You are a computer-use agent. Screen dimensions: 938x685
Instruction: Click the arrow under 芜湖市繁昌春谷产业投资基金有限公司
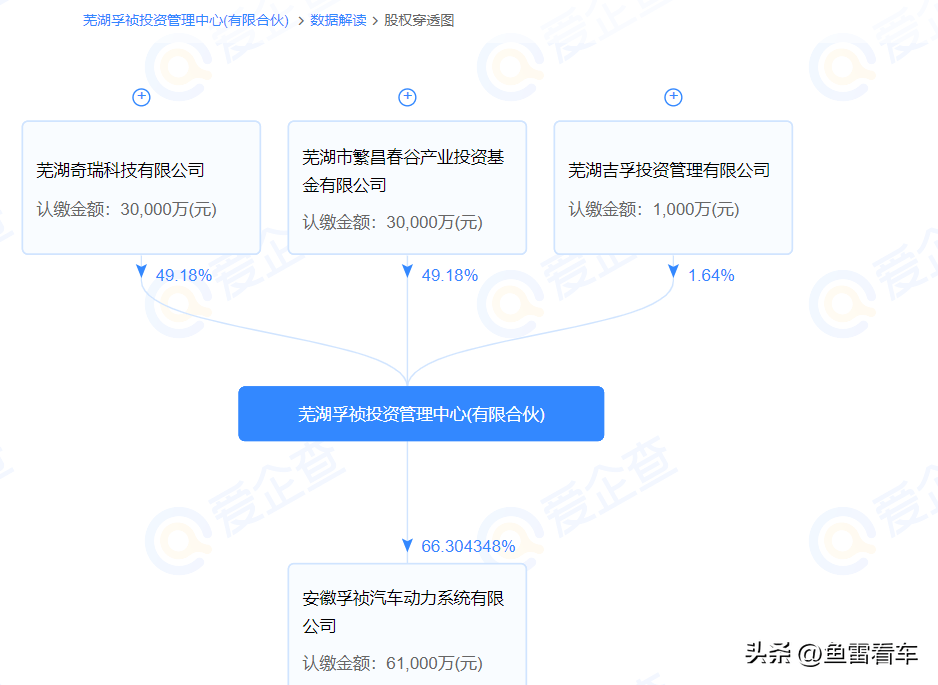click(x=407, y=272)
